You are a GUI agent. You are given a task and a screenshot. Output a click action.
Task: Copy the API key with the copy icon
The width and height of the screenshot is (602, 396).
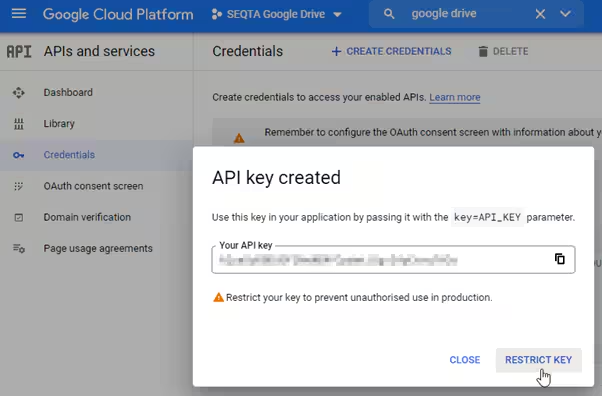(x=560, y=259)
